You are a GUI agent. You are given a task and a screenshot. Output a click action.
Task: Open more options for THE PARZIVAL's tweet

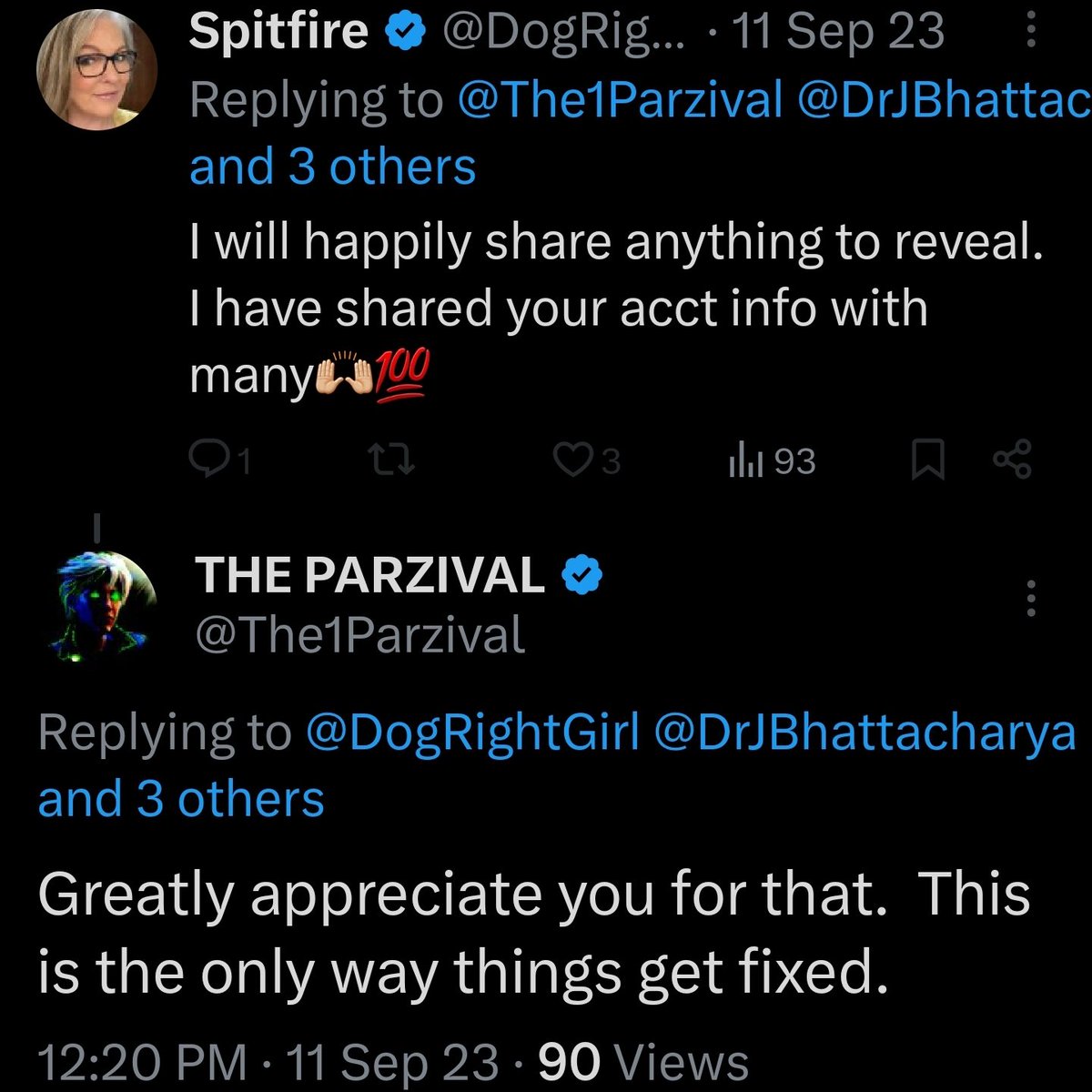point(1031,599)
